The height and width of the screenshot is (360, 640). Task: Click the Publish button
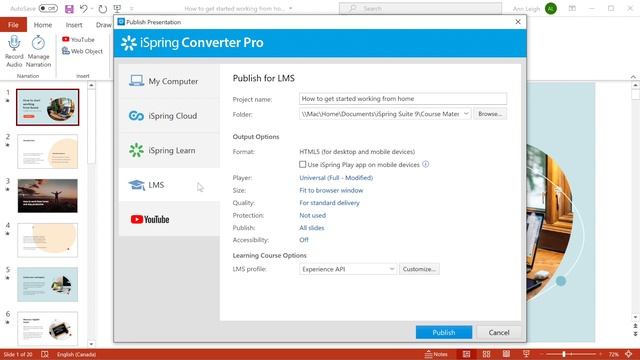[444, 332]
